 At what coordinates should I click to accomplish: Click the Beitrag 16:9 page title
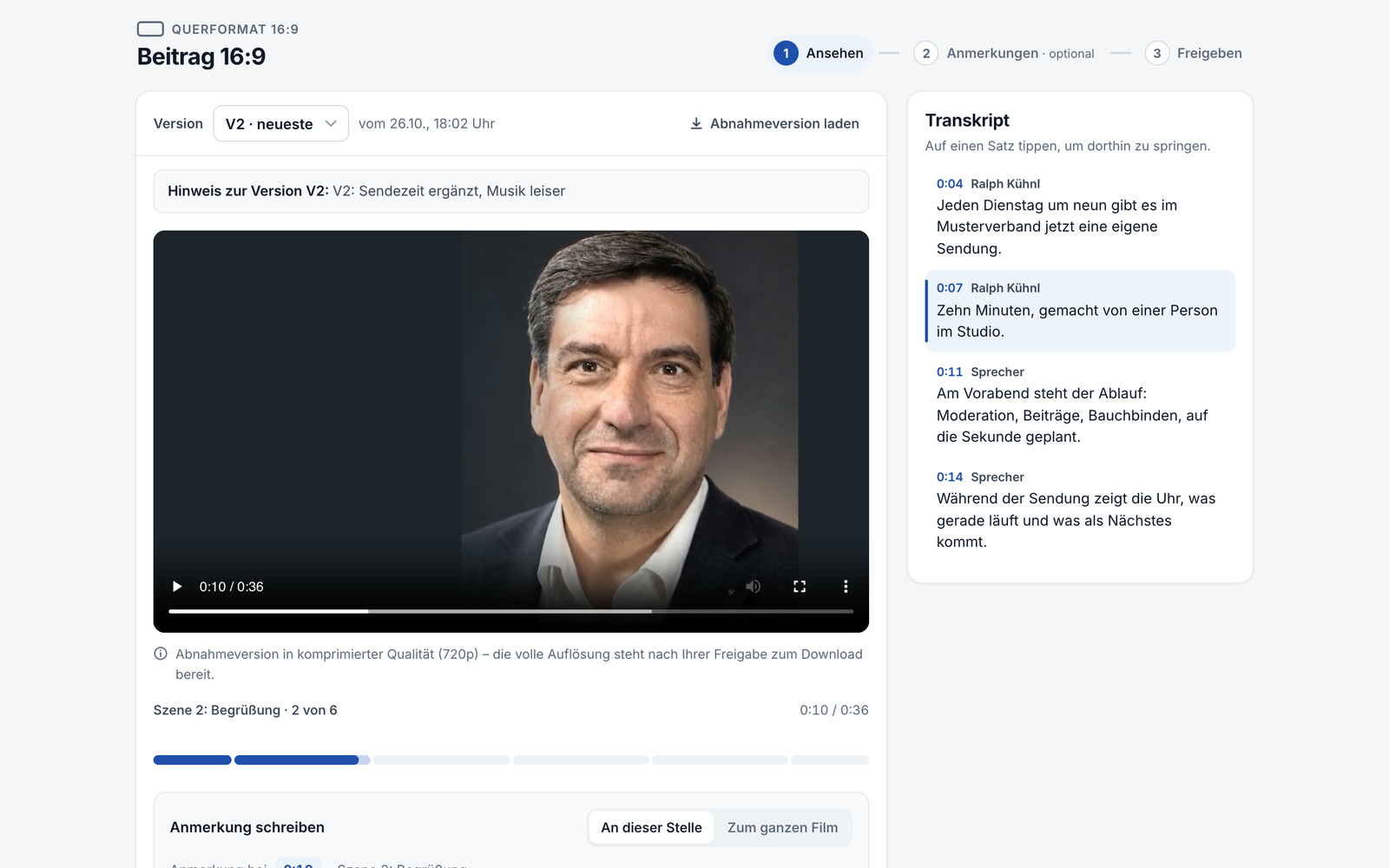click(x=201, y=56)
